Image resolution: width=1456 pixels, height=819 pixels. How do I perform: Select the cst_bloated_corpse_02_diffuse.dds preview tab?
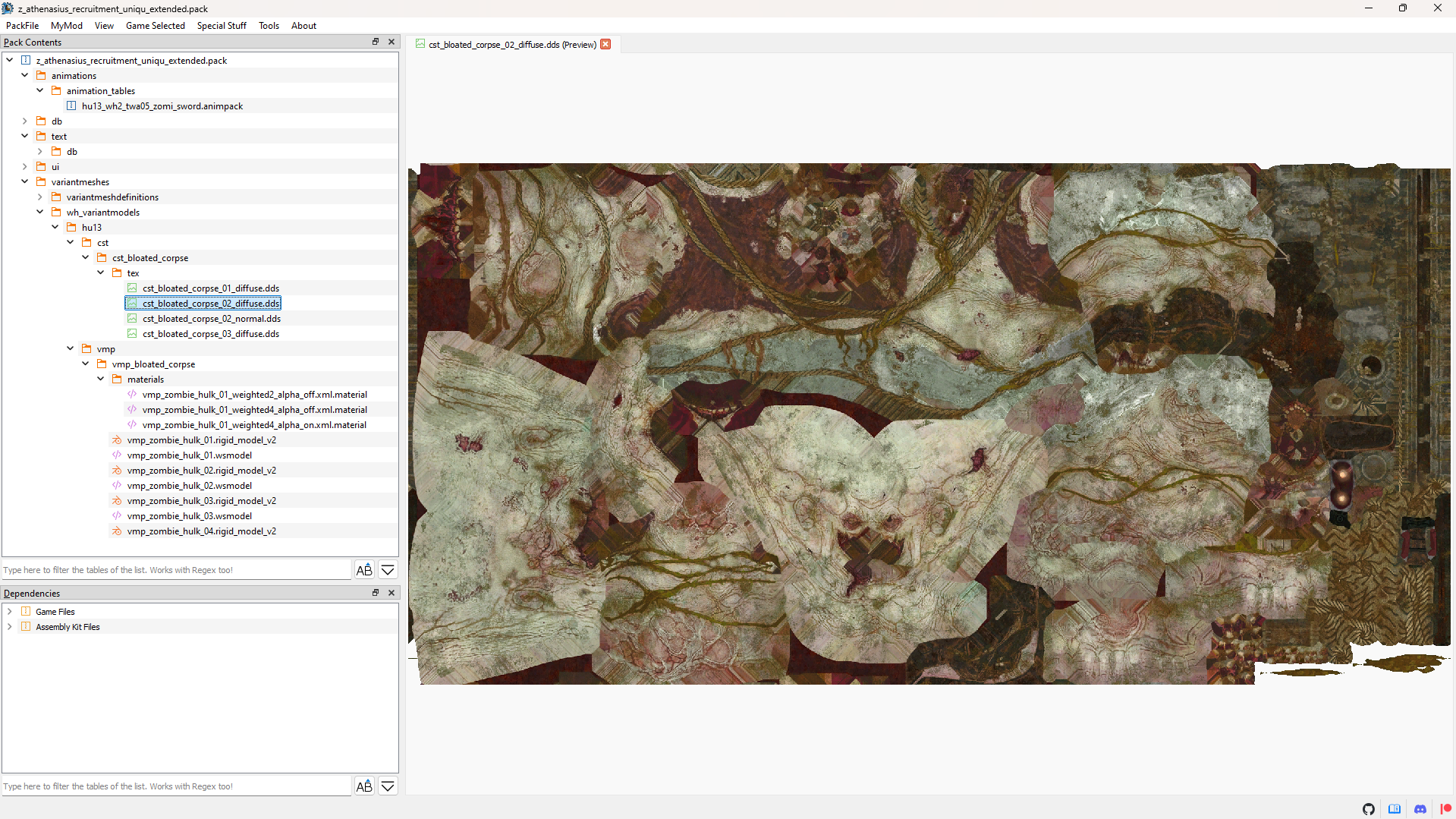click(x=512, y=45)
